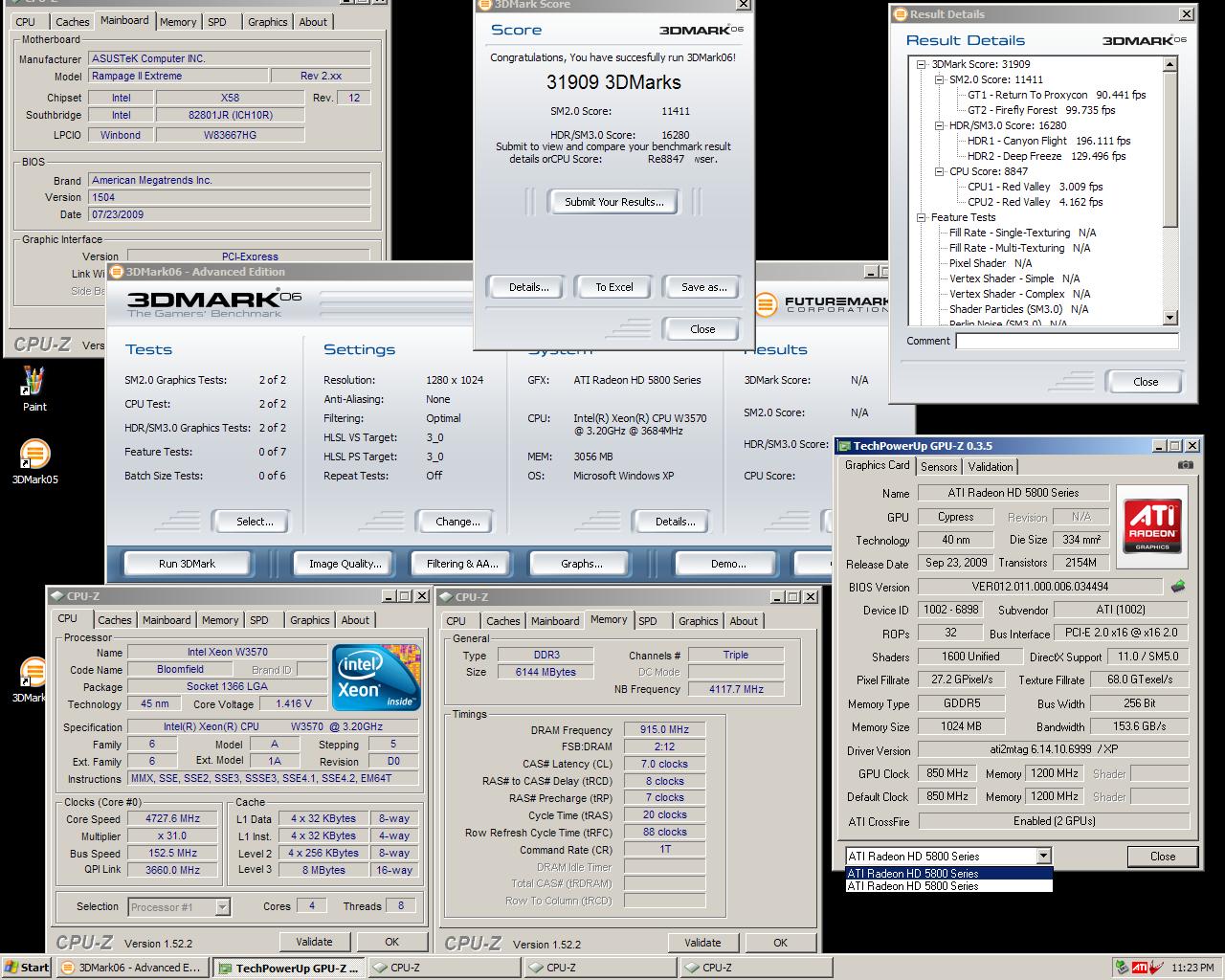The image size is (1225, 980).
Task: Open Filtering & AA button
Action: pos(462,564)
